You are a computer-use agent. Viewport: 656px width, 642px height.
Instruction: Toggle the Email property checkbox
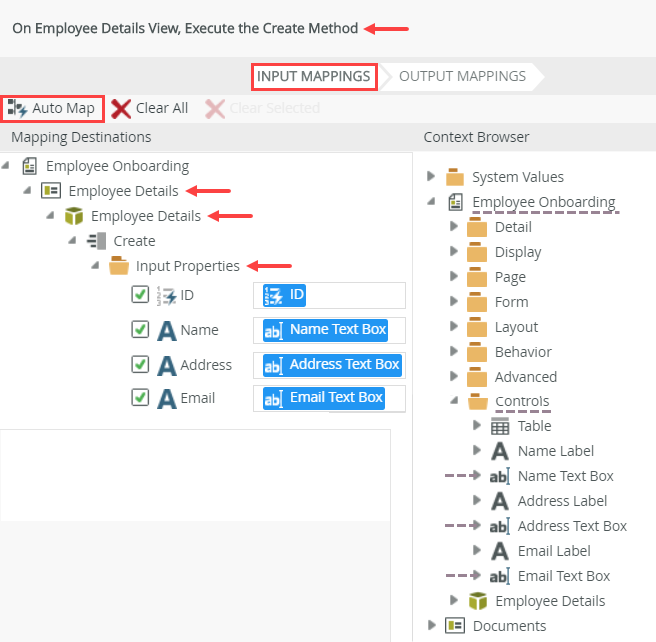pos(140,397)
